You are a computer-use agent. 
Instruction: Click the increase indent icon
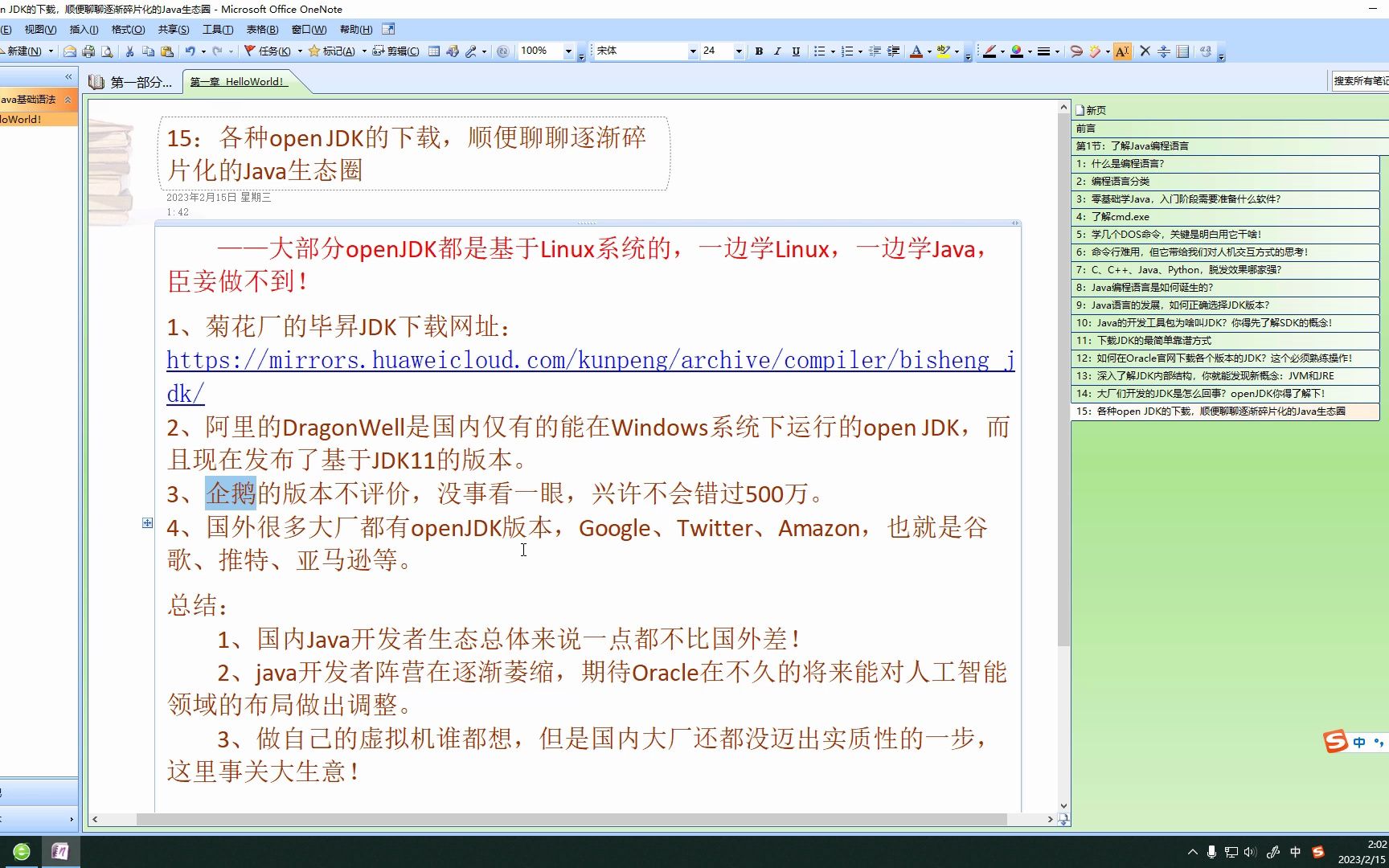894,51
